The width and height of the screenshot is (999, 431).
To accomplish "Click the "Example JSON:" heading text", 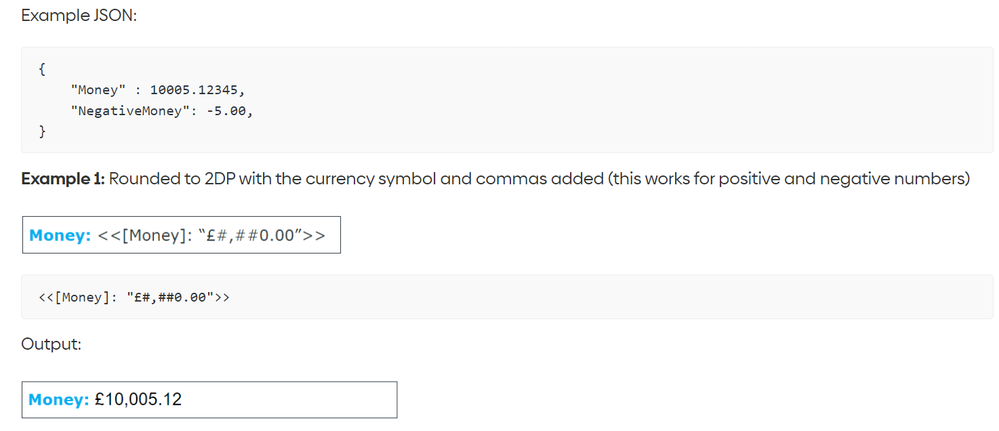I will (79, 16).
